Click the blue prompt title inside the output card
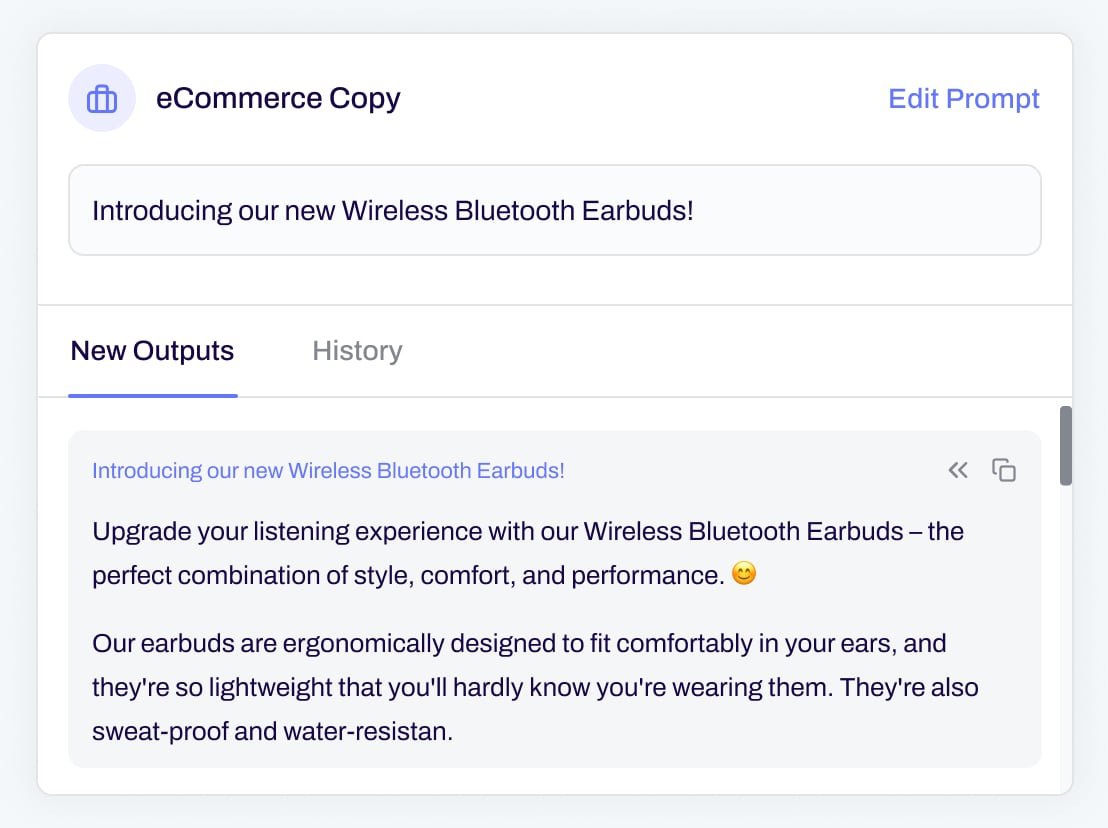This screenshot has height=828, width=1108. [x=328, y=471]
